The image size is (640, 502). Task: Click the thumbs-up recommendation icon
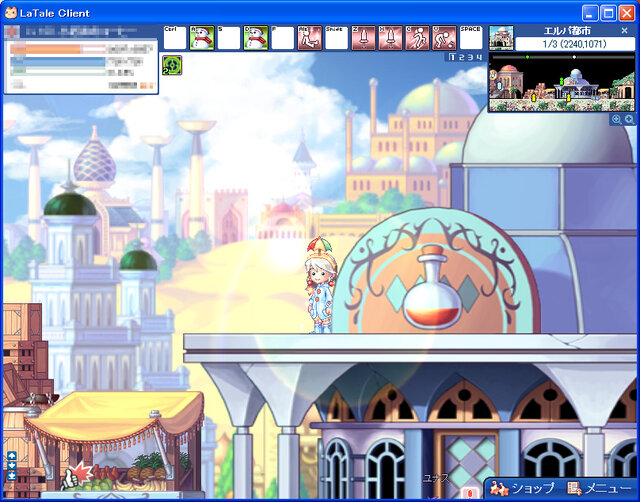tap(75, 476)
